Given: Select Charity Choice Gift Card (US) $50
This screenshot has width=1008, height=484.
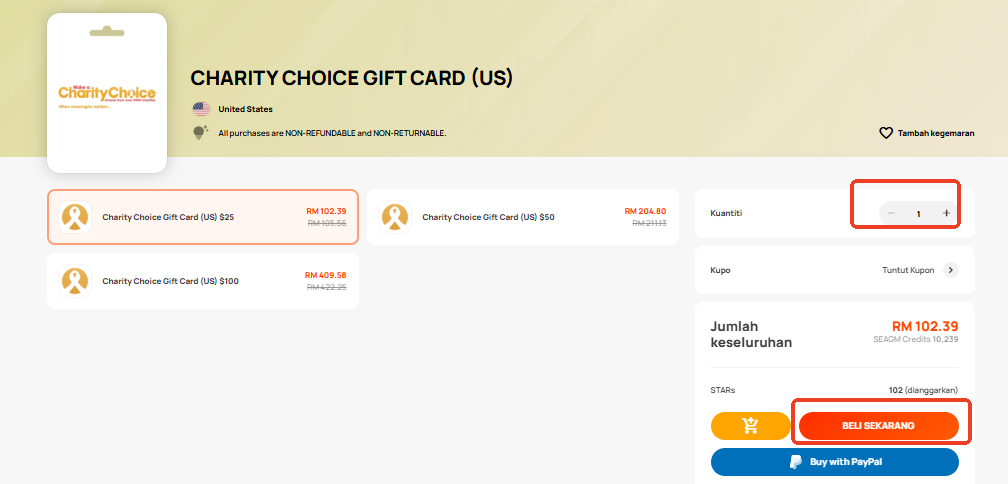Looking at the screenshot, I should coord(523,217).
